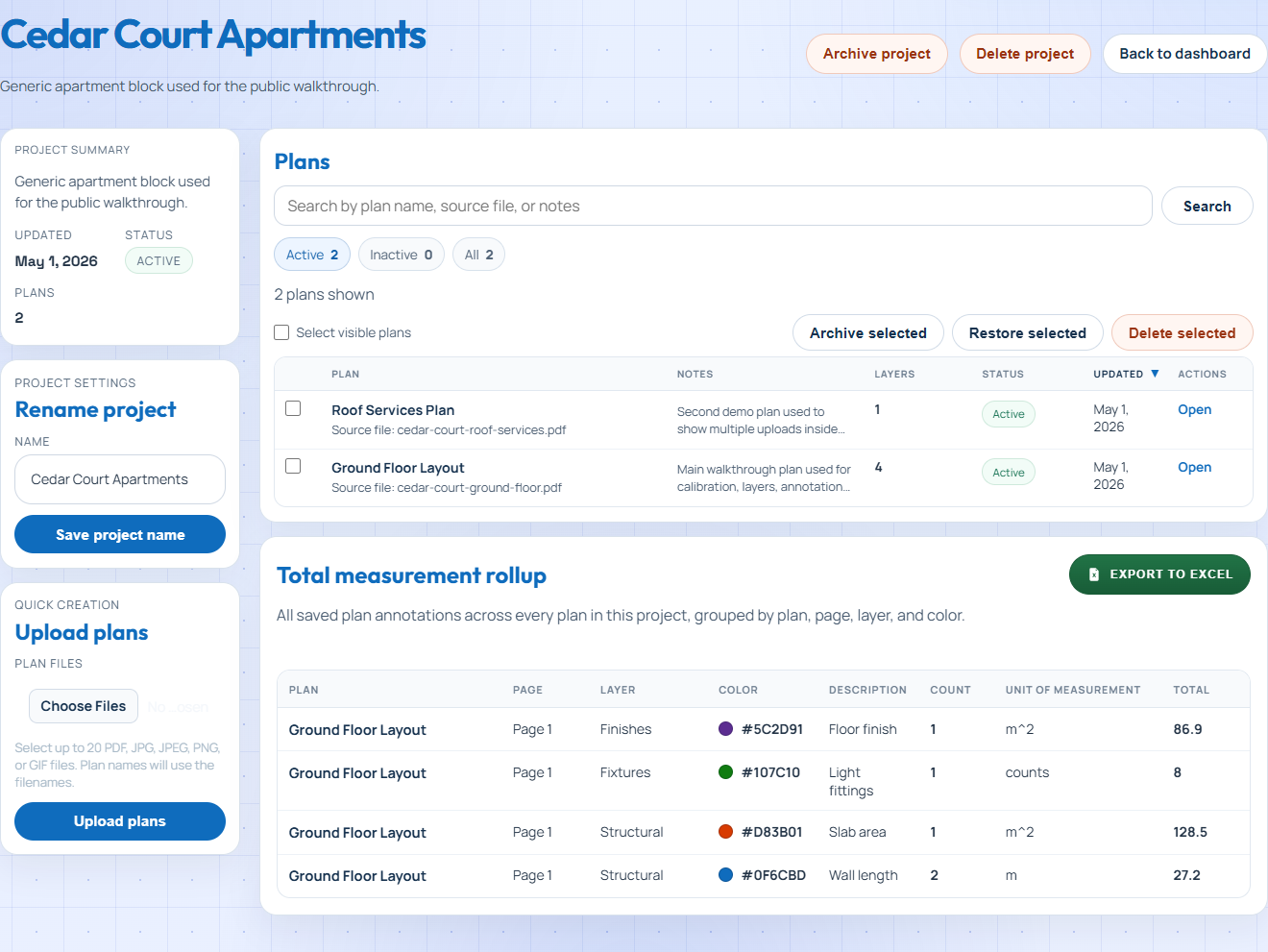This screenshot has height=952, width=1268.
Task: Open the Roof Services Plan link
Action: click(x=1194, y=409)
